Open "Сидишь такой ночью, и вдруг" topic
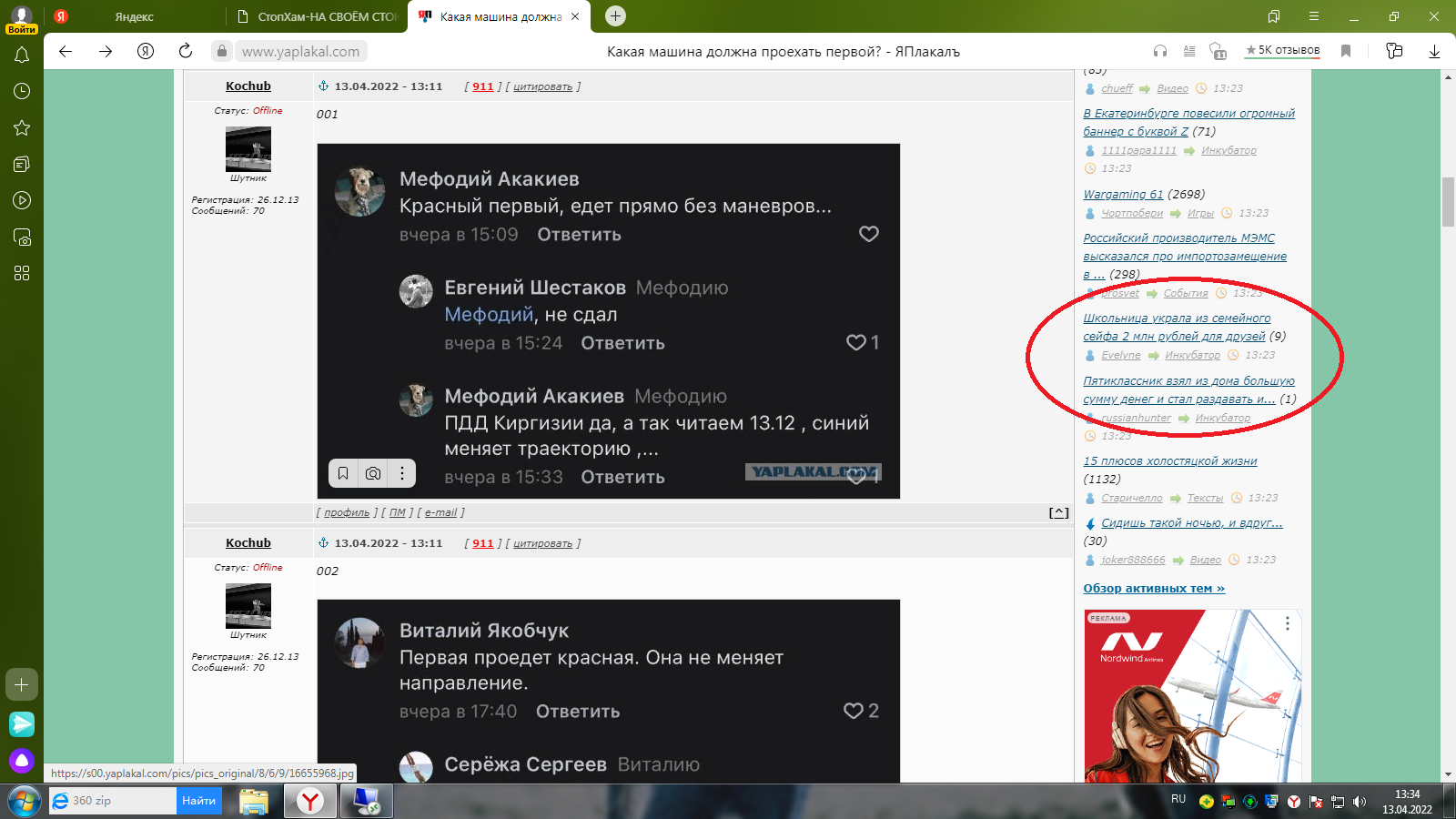Screen dimensions: 1456x819 [x=1192, y=523]
